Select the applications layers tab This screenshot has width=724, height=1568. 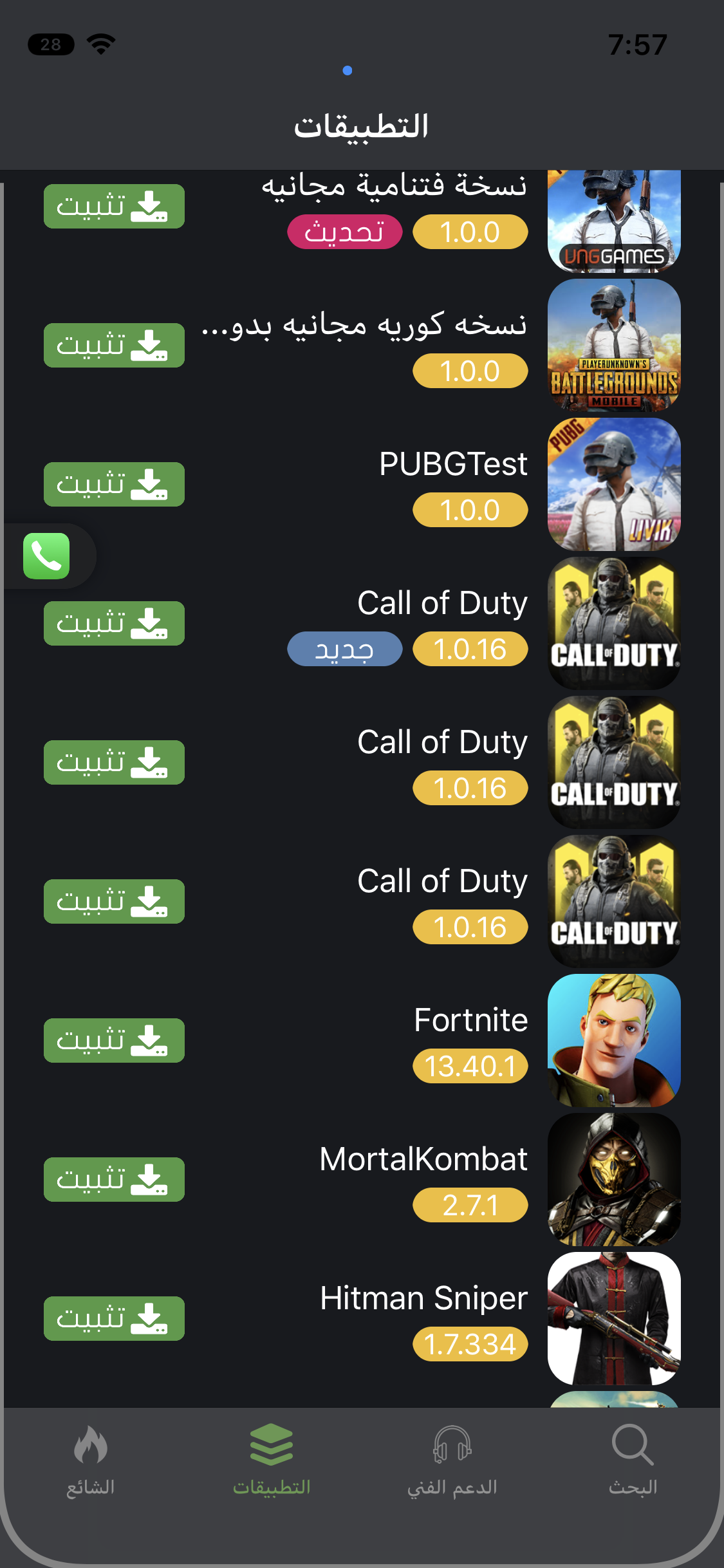point(272,1460)
